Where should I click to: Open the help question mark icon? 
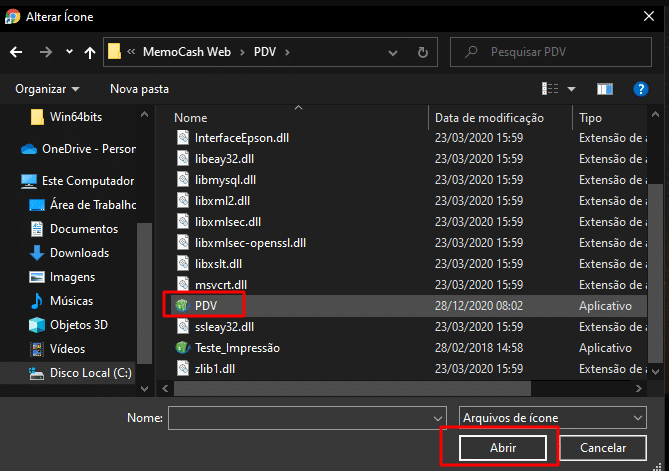pos(641,89)
